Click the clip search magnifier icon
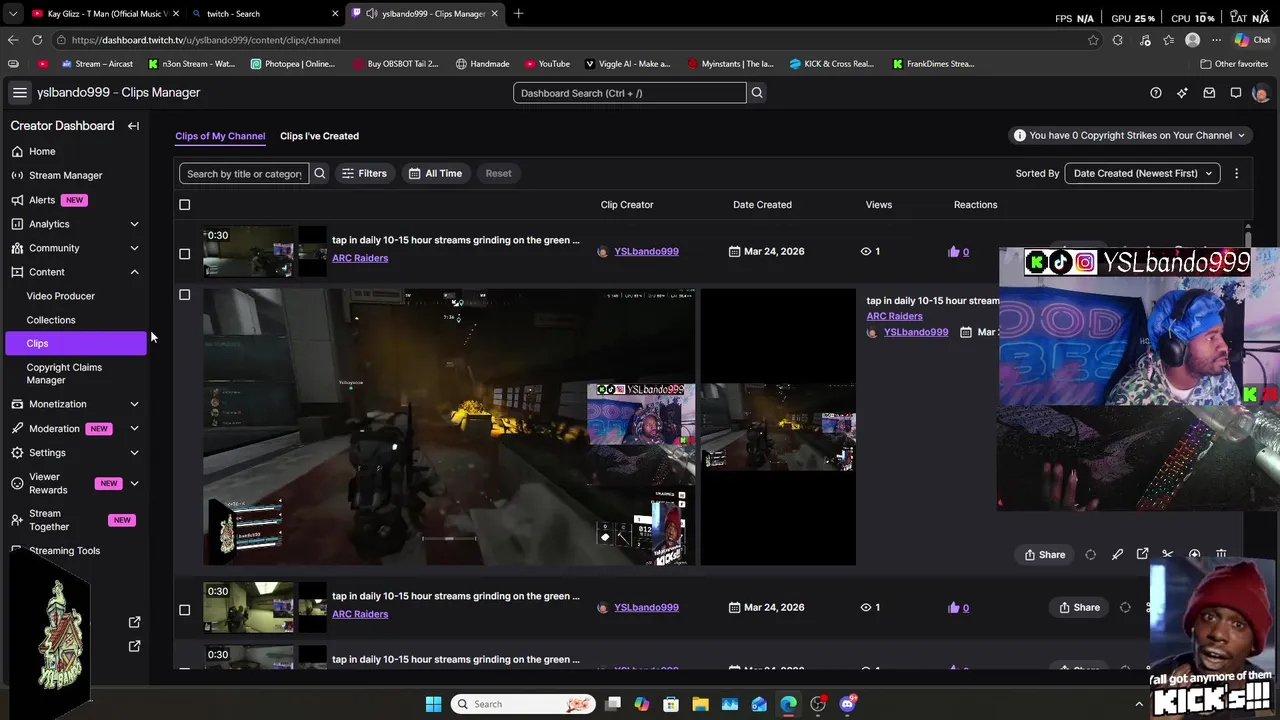The width and height of the screenshot is (1280, 720). [320, 173]
